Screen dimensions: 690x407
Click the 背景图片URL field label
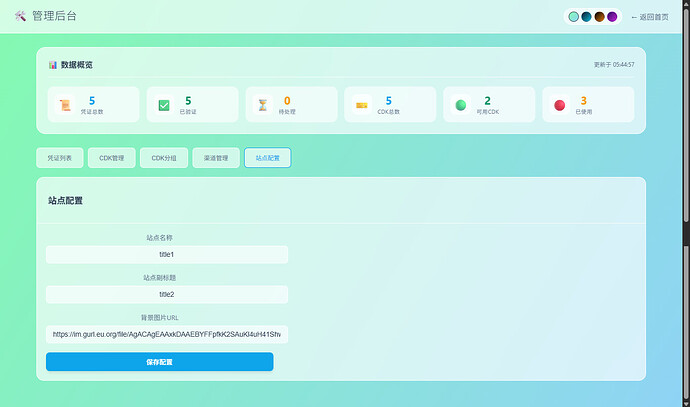(x=160, y=318)
